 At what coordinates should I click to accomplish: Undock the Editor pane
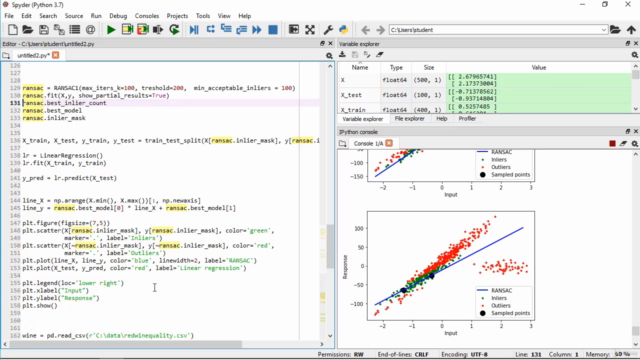(x=322, y=43)
